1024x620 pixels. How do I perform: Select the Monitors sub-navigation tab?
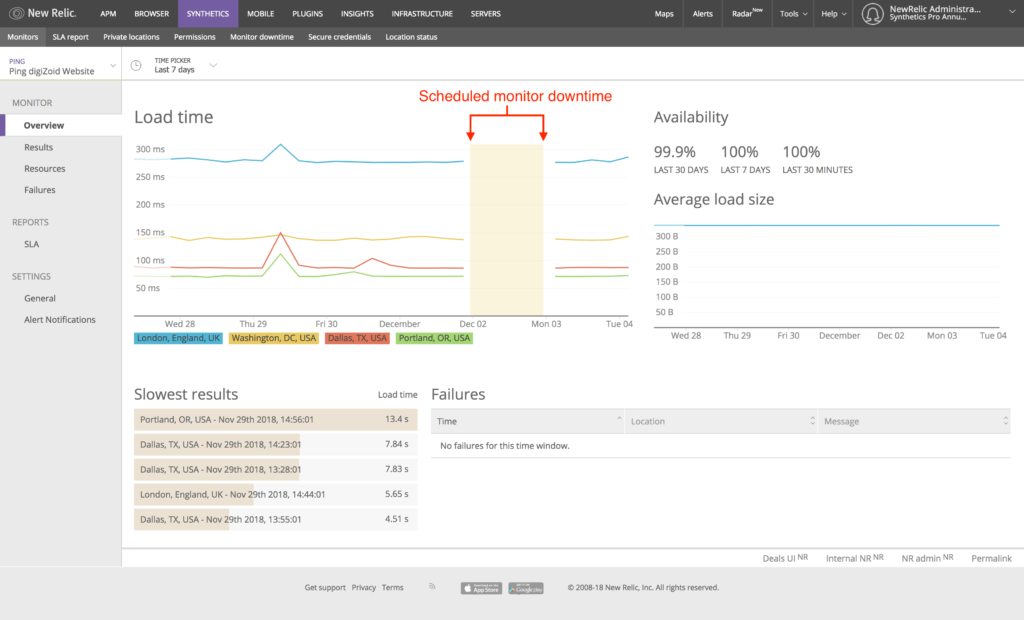pos(23,37)
